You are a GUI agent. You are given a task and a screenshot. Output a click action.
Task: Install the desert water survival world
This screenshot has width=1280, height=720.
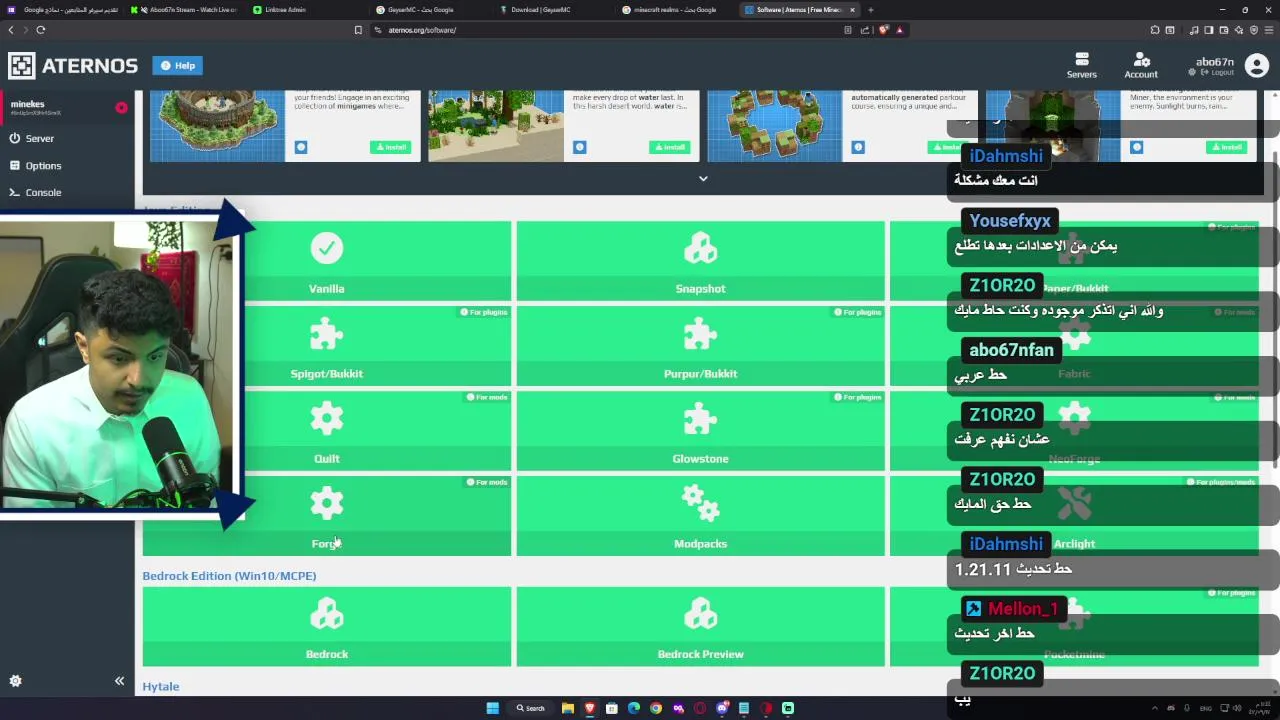(669, 147)
